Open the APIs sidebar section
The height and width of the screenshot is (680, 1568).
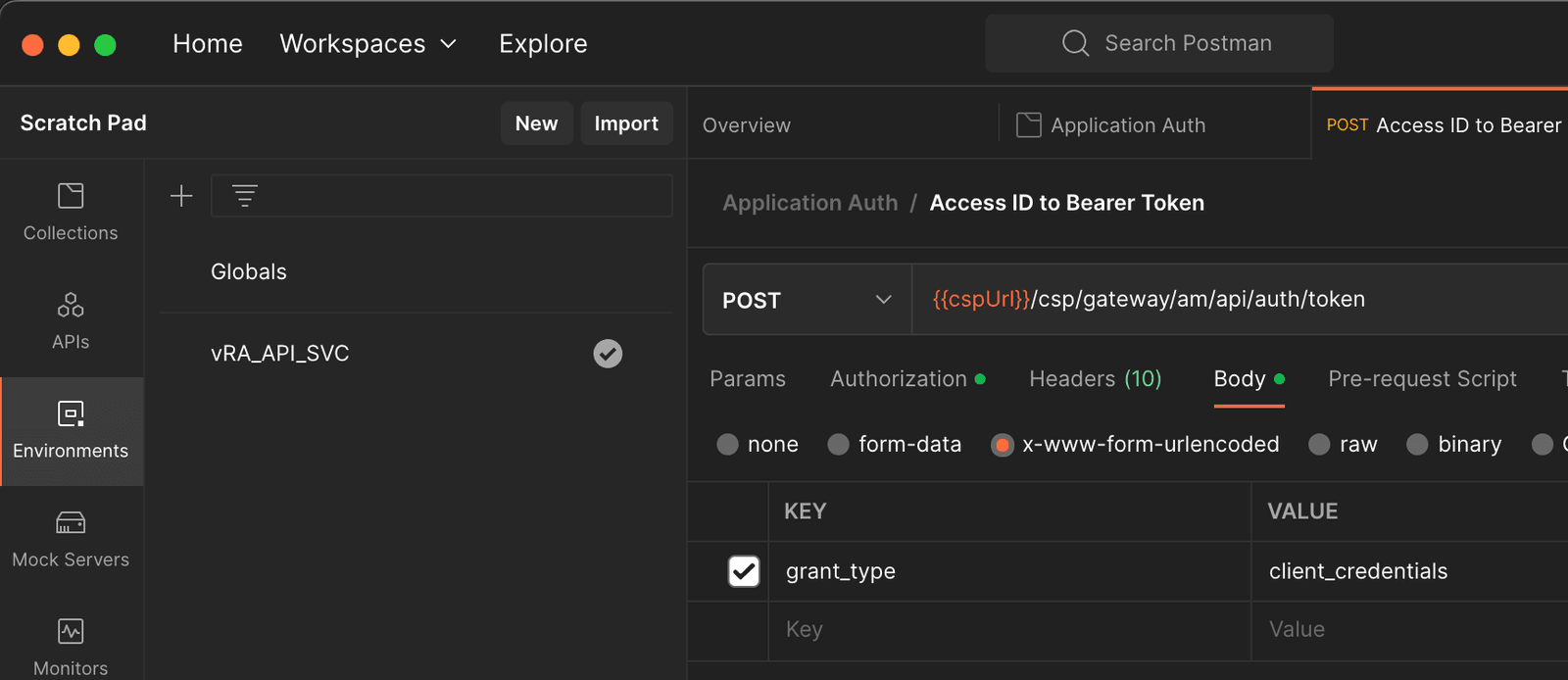click(x=71, y=321)
